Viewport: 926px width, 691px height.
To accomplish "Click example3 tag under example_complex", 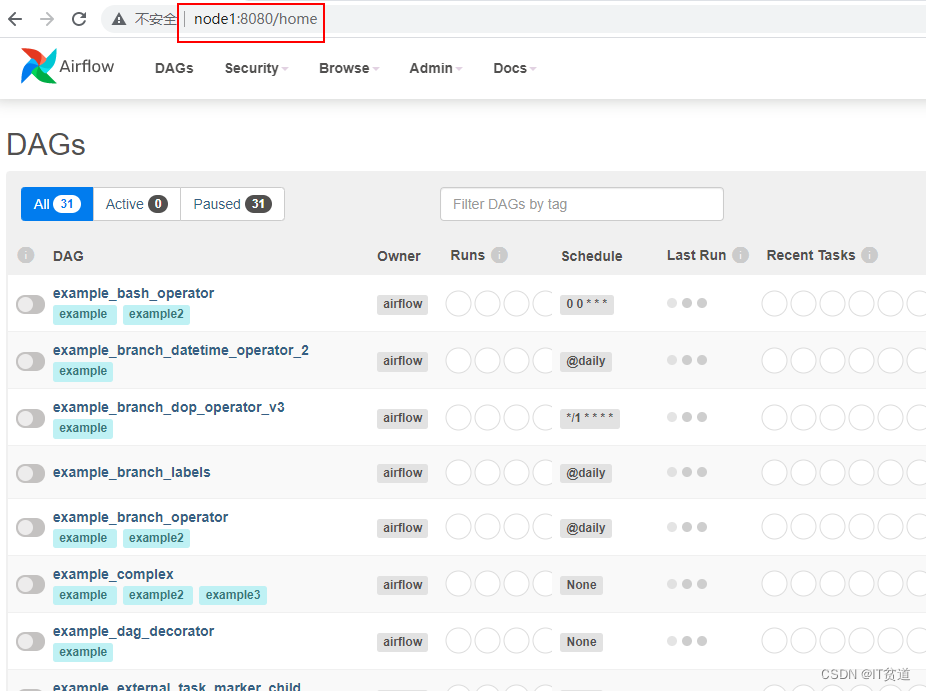I will (233, 595).
